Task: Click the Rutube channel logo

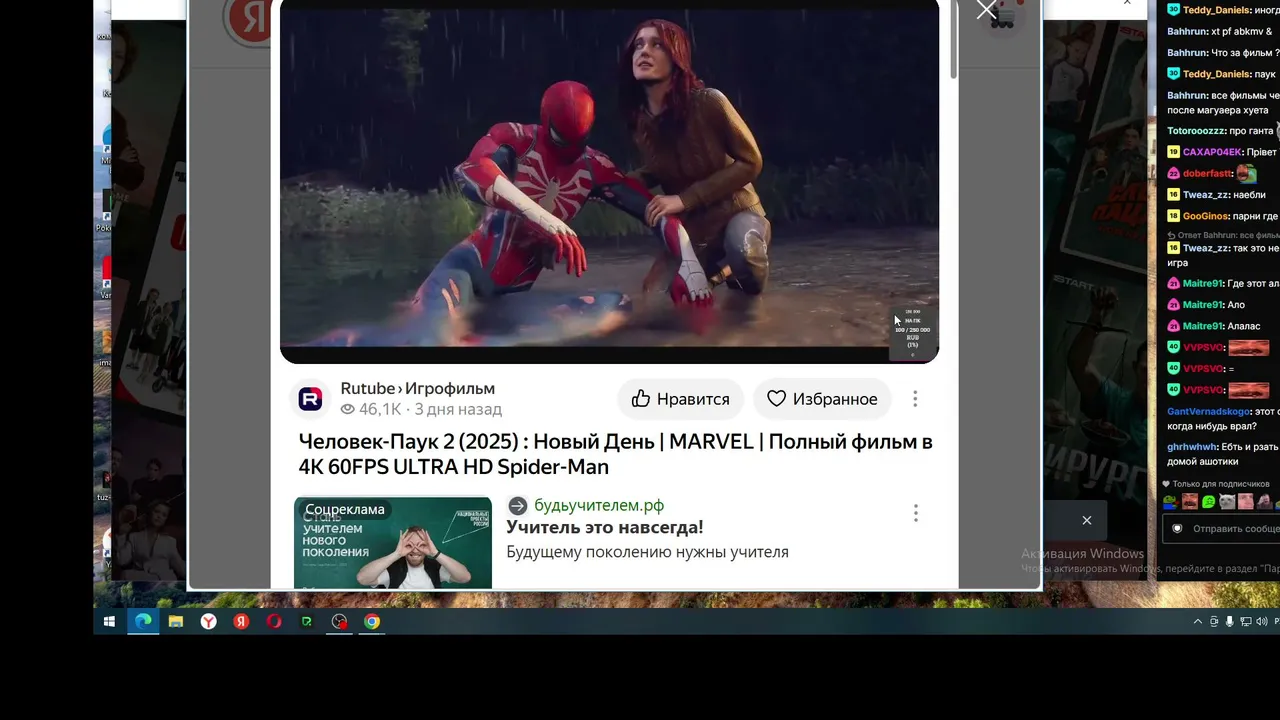Action: point(310,399)
